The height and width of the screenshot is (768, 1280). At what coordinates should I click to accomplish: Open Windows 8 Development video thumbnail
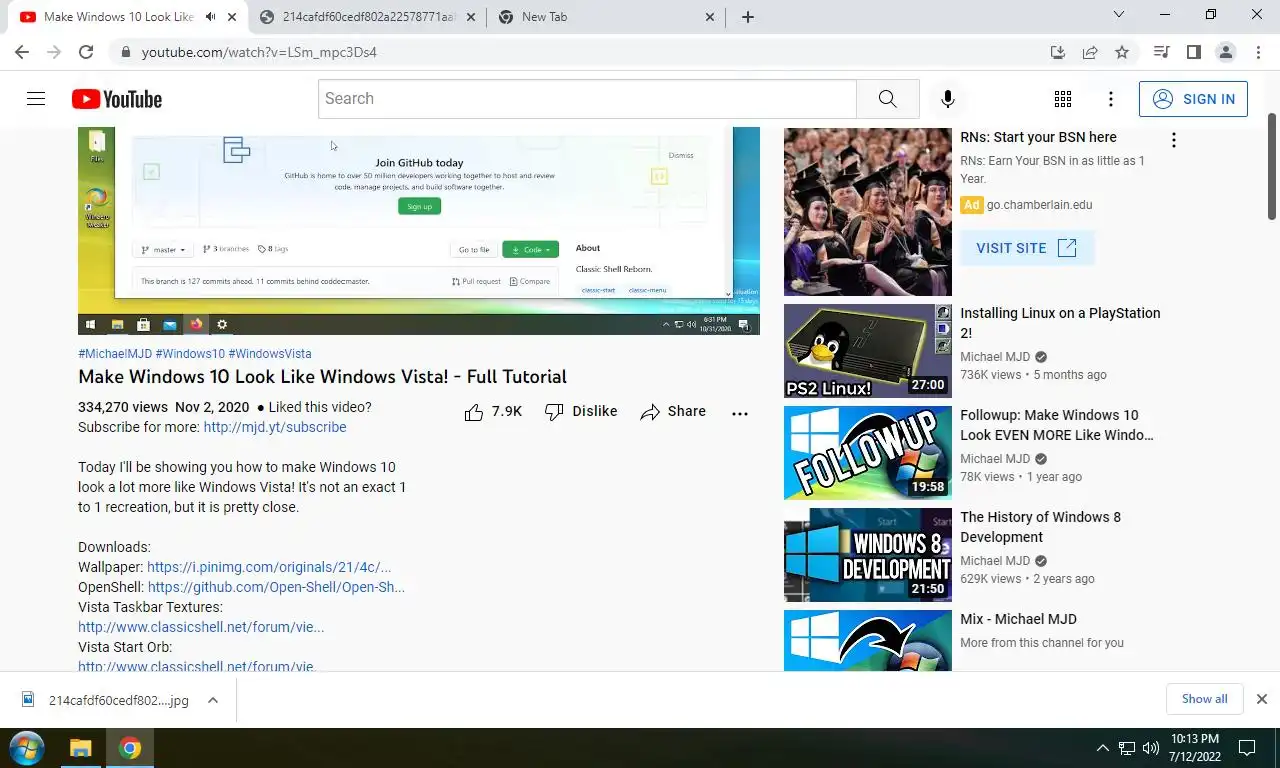pyautogui.click(x=867, y=555)
